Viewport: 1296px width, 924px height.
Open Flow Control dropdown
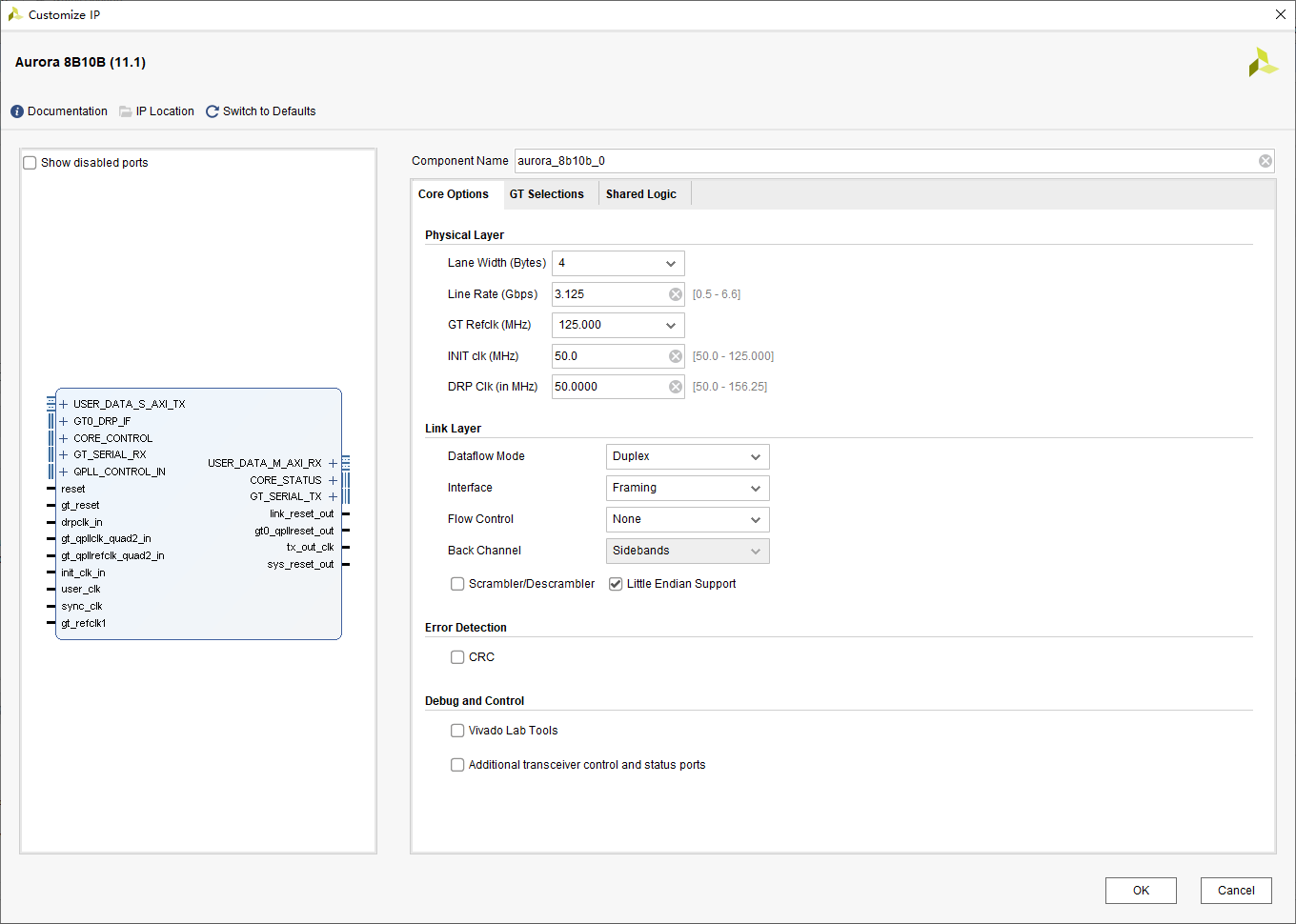(687, 519)
